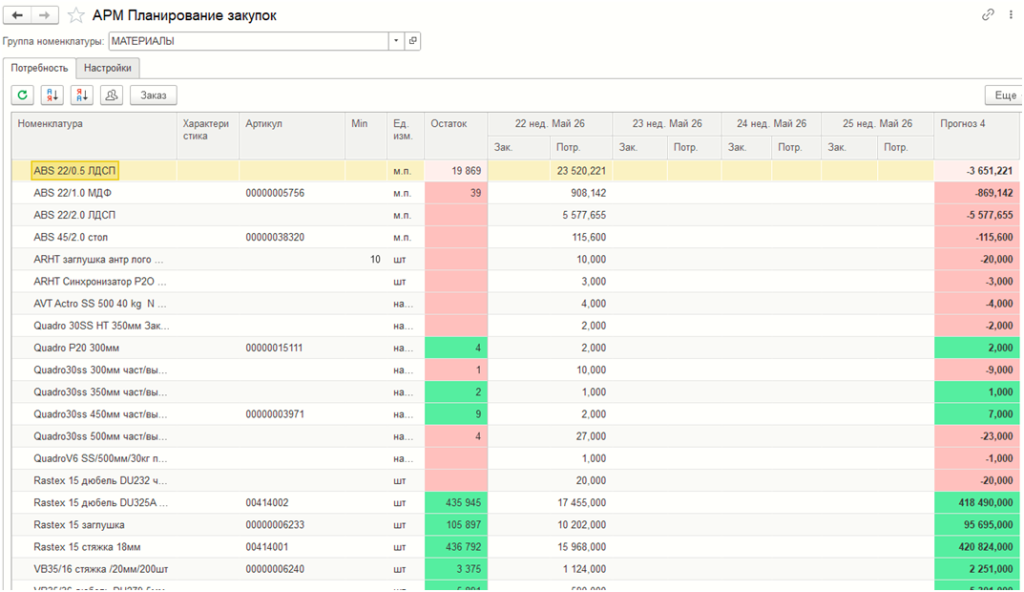Select the Quadro 30SS HT 350мм row

click(516, 326)
